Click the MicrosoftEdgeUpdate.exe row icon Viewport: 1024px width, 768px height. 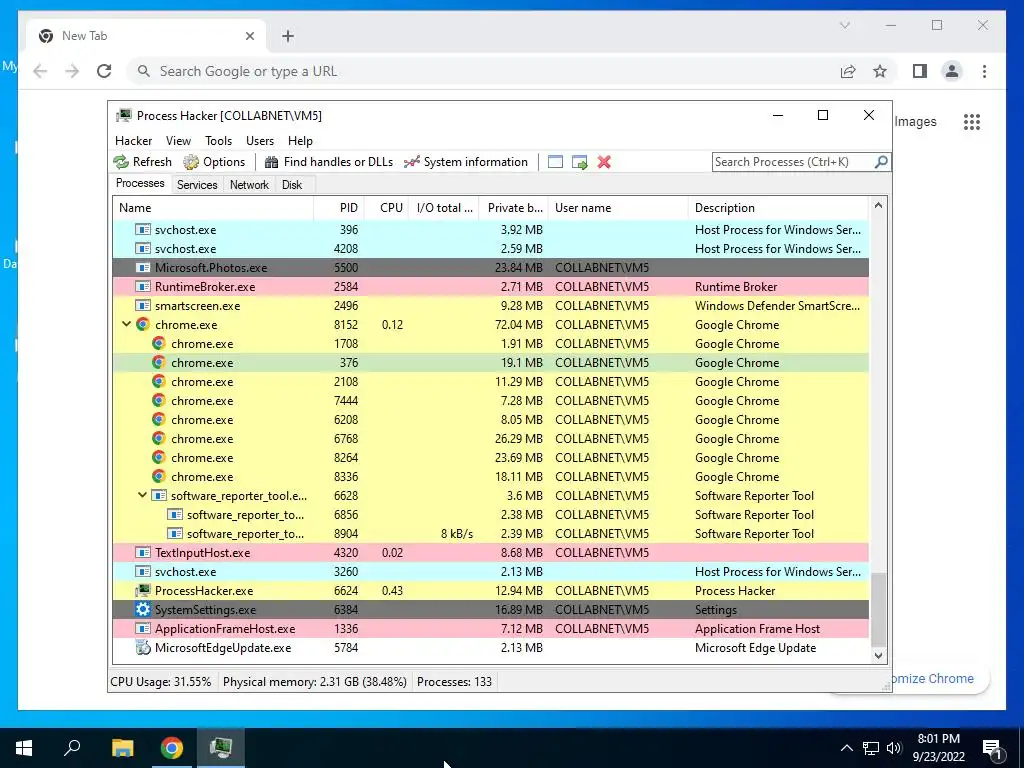(x=143, y=648)
